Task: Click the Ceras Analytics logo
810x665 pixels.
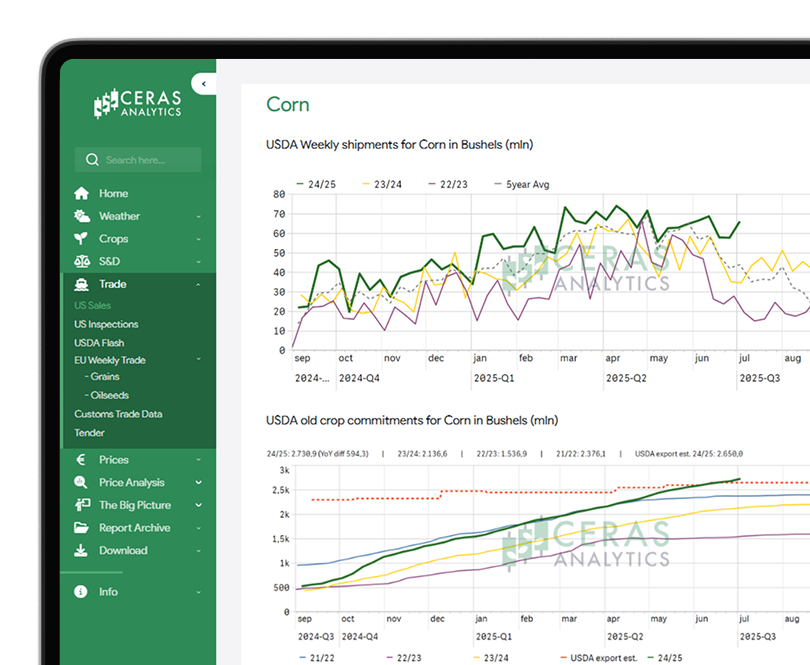Action: [x=138, y=103]
